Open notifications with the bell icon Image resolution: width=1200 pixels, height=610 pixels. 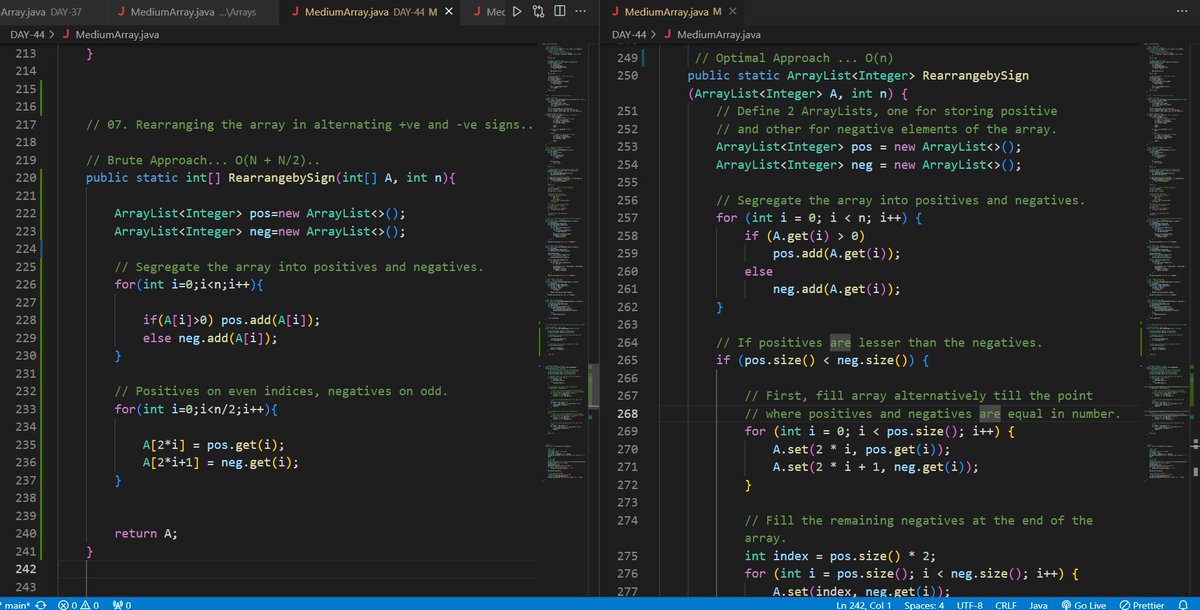pos(1183,604)
